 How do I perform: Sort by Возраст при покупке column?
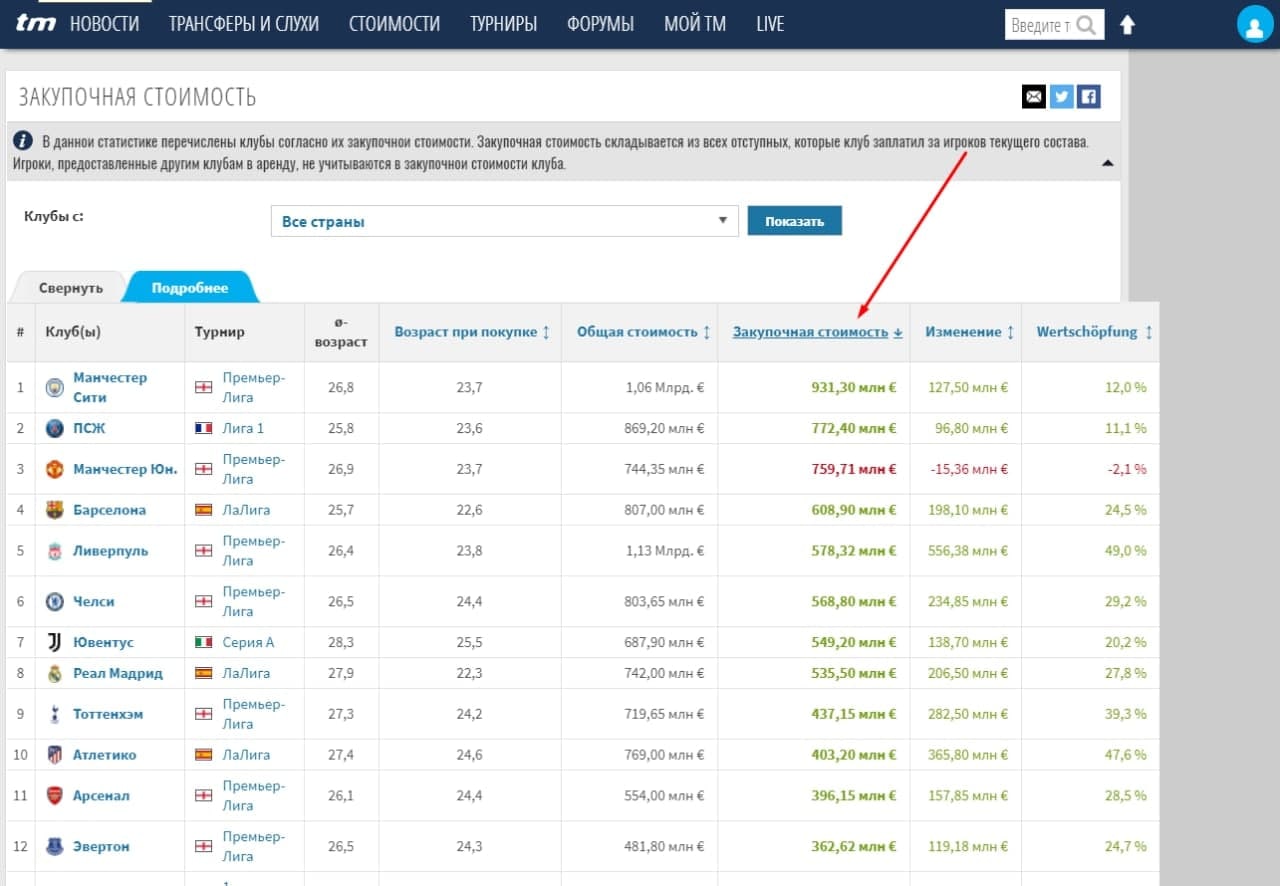pyautogui.click(x=472, y=332)
